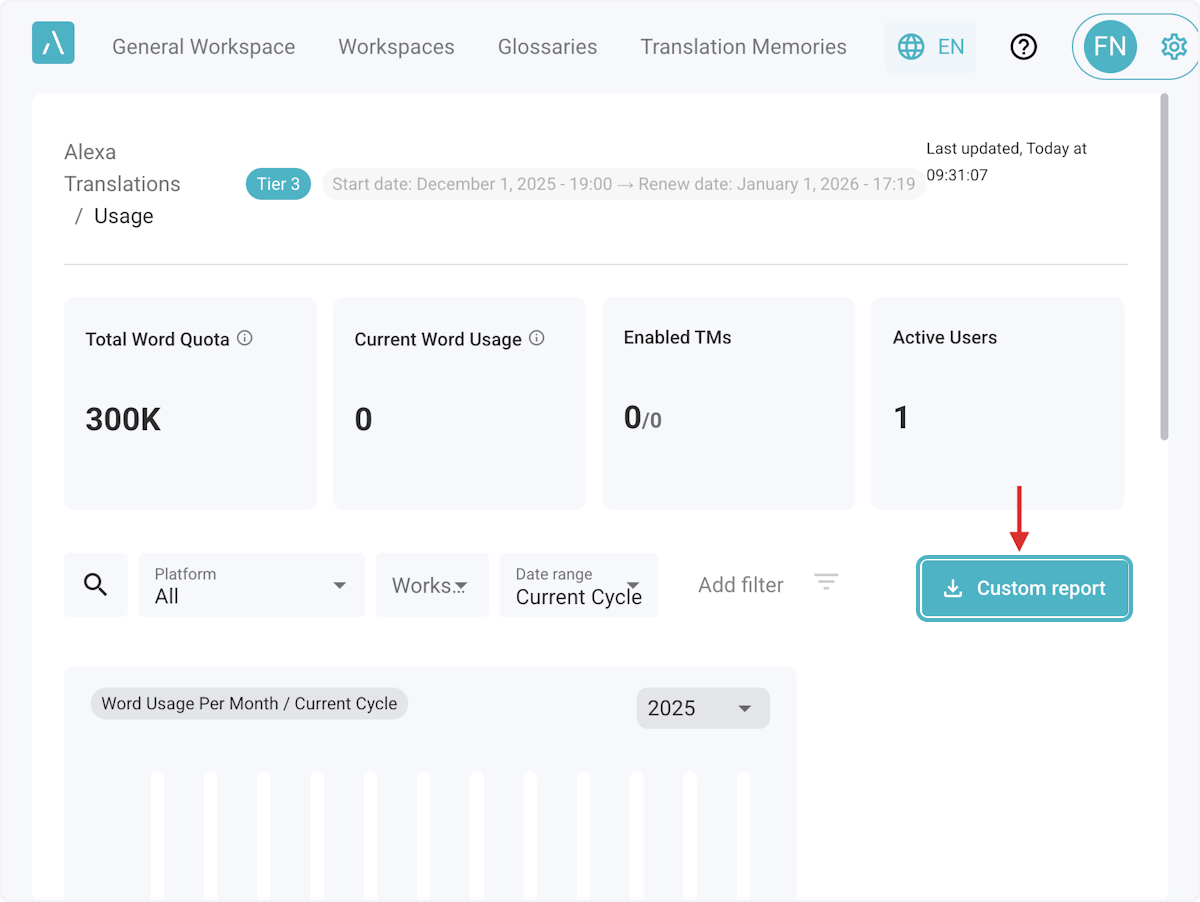
Task: Open Translation Memories page
Action: tap(743, 47)
